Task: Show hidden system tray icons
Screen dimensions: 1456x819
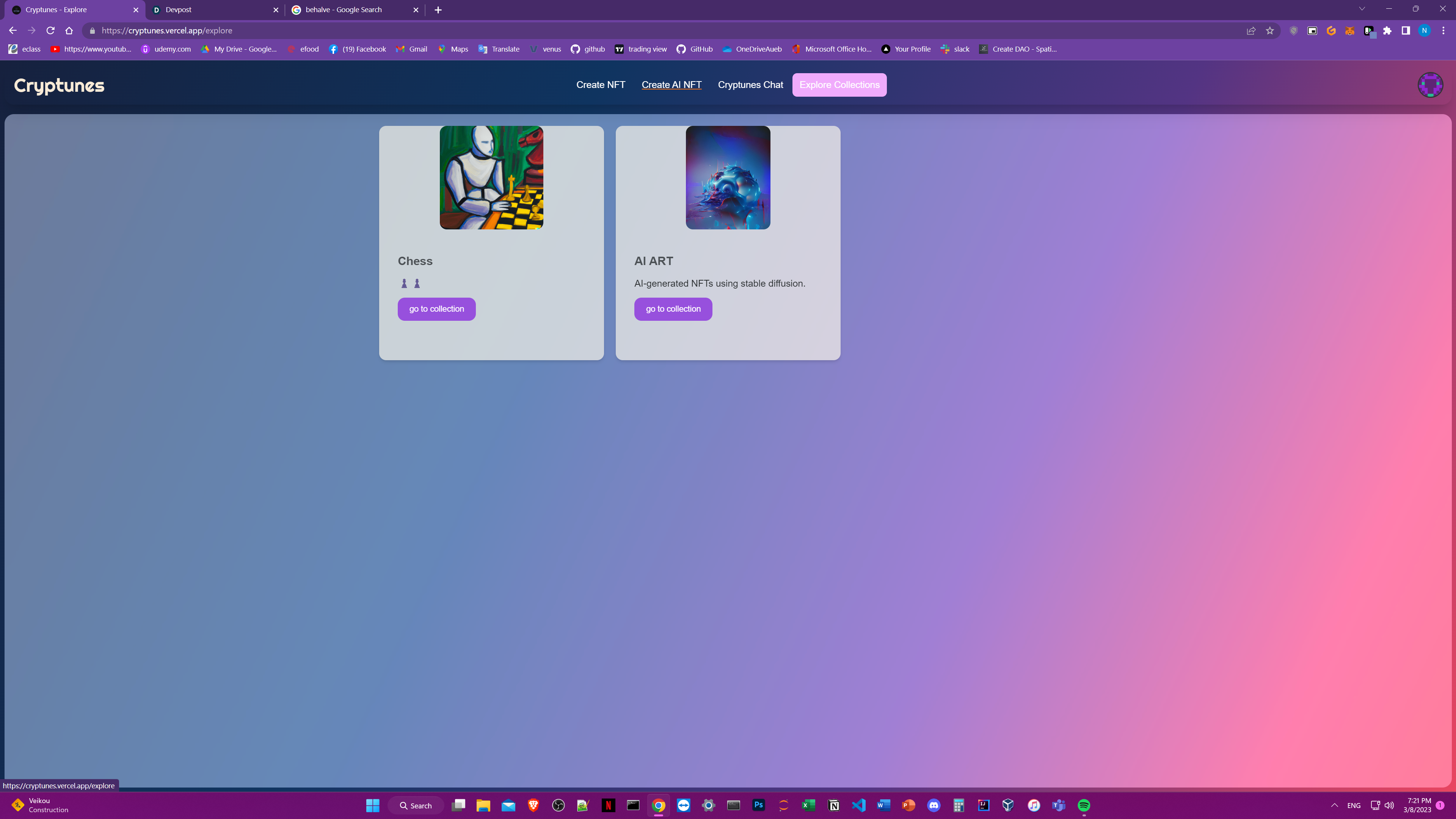Action: pyautogui.click(x=1335, y=805)
